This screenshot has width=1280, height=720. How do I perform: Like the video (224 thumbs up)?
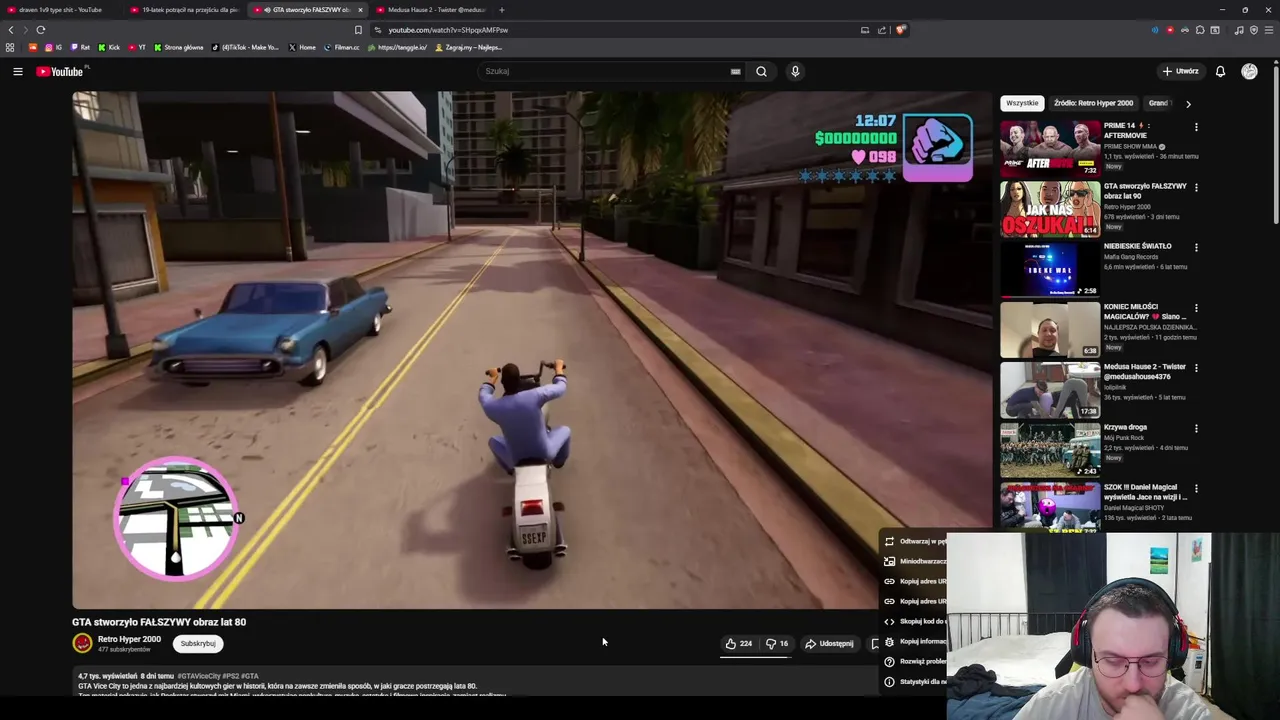point(739,644)
